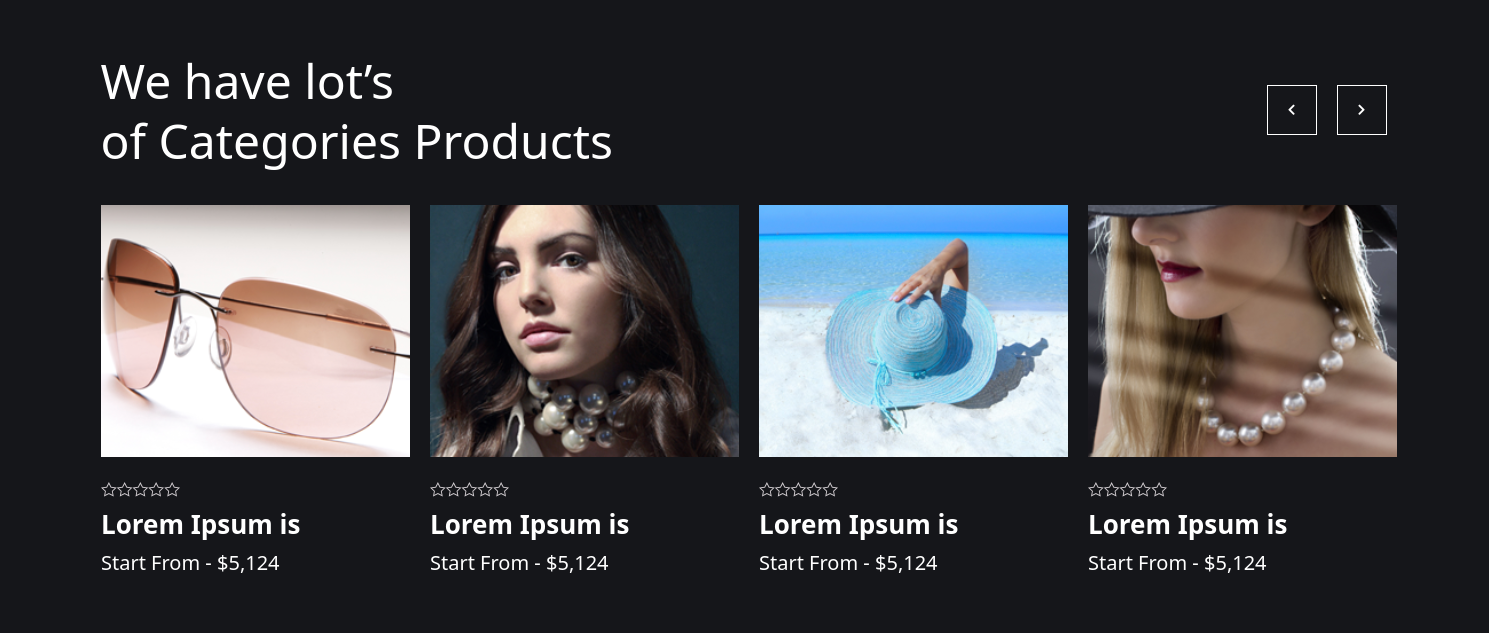Click the first star under the sunglasses
Viewport: 1489px width, 633px height.
pyautogui.click(x=109, y=490)
